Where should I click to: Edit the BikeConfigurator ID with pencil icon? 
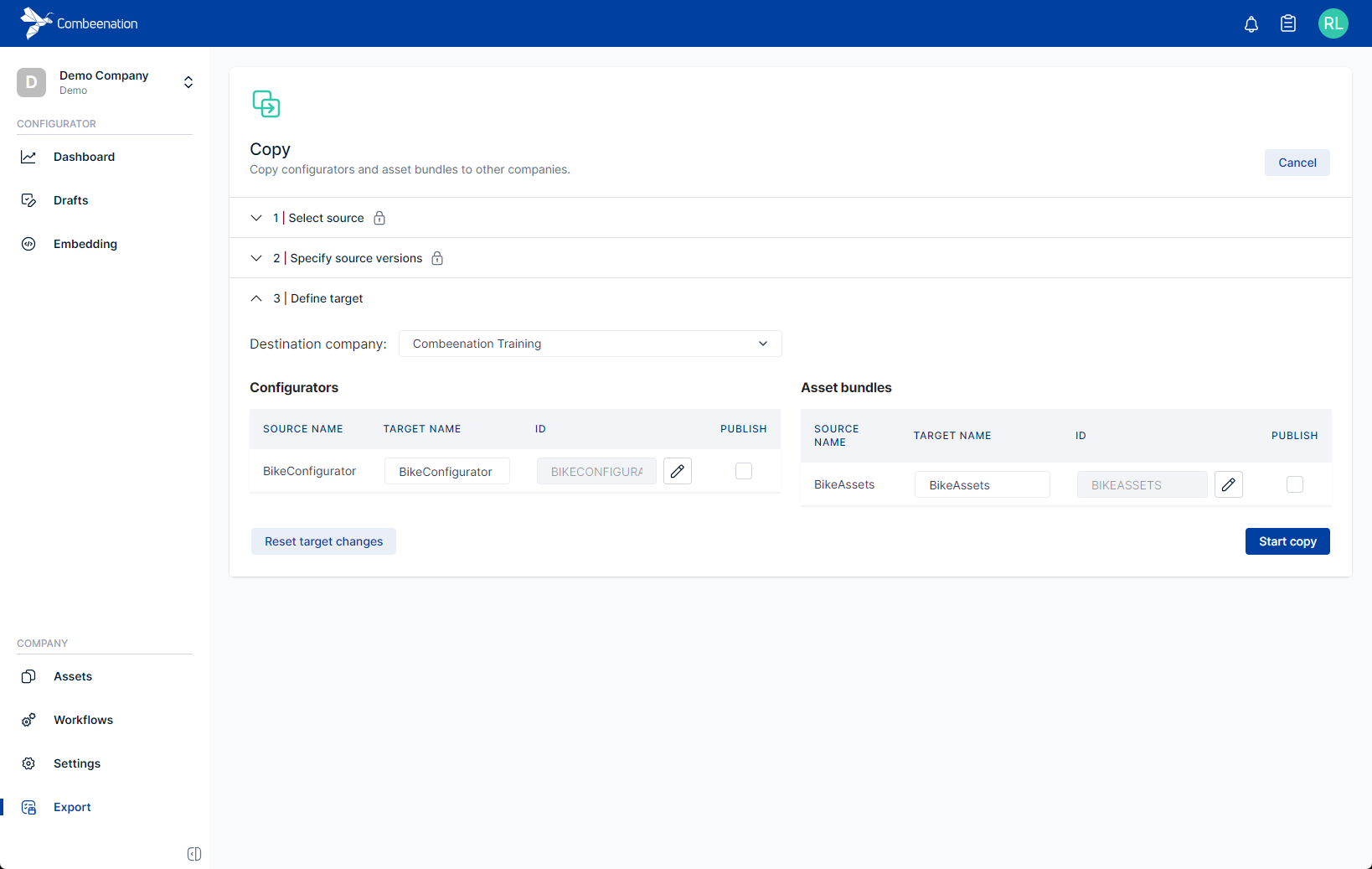[x=678, y=471]
